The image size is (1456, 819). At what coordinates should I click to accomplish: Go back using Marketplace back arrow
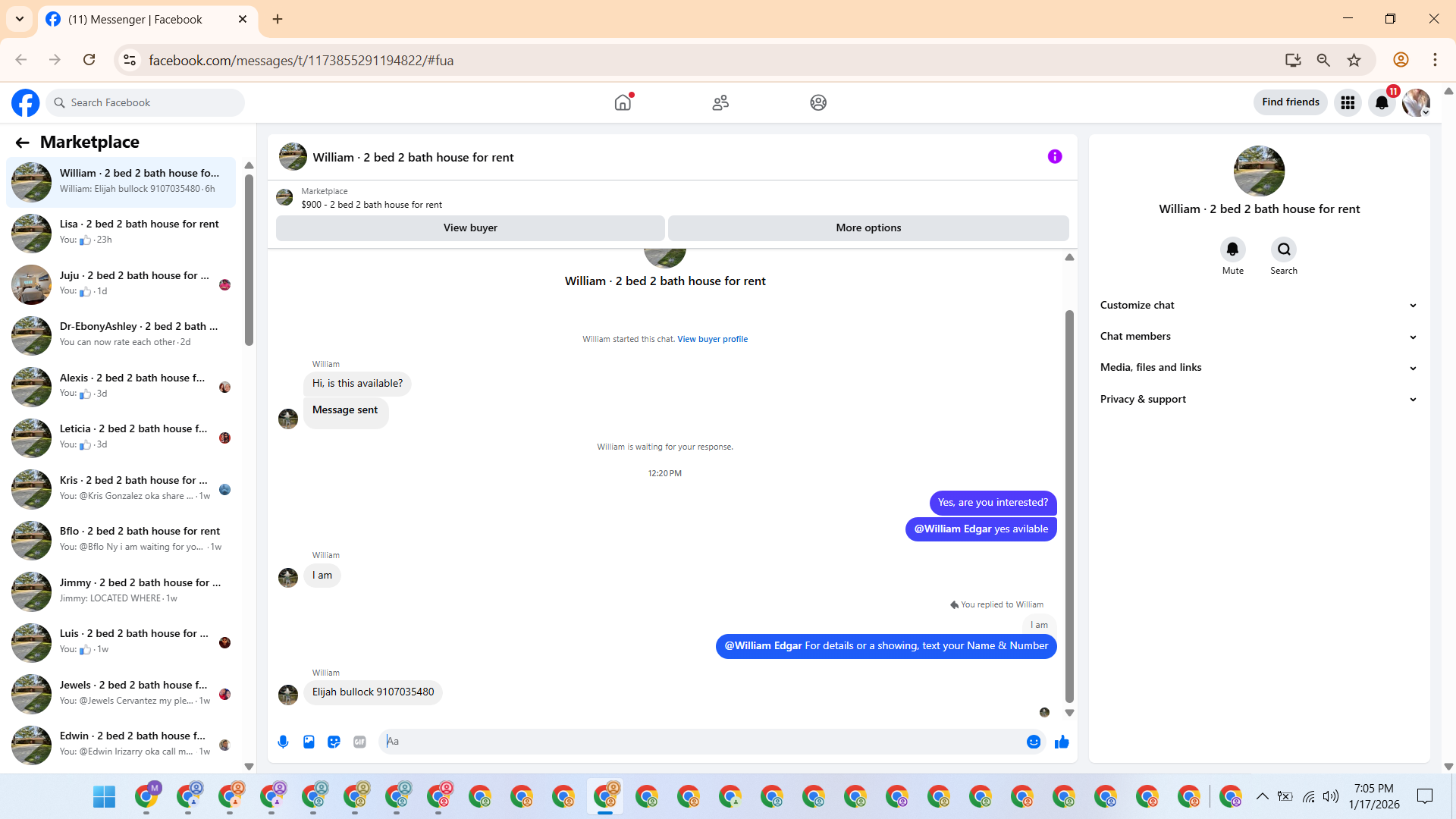click(x=22, y=143)
